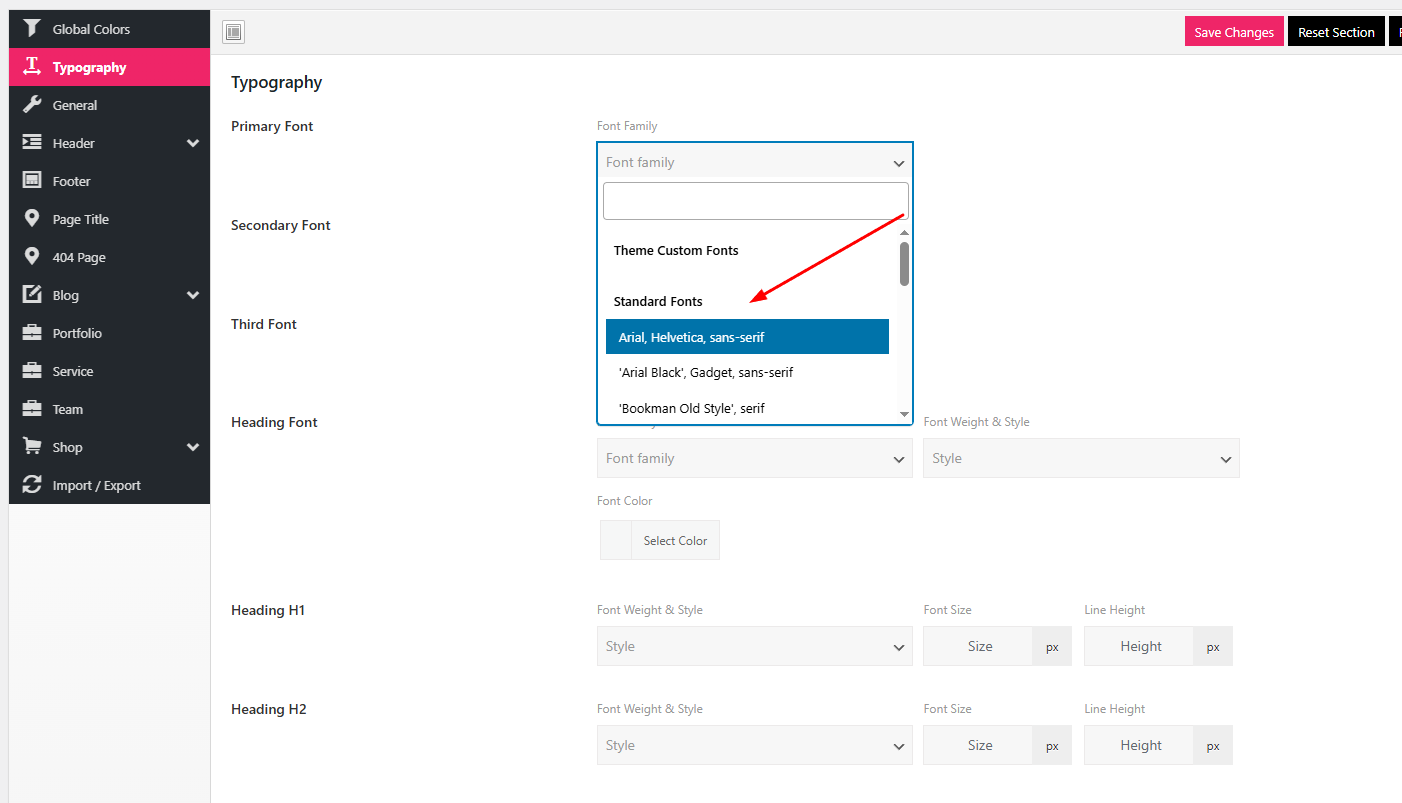
Task: Click the Reset Section button
Action: point(1336,32)
